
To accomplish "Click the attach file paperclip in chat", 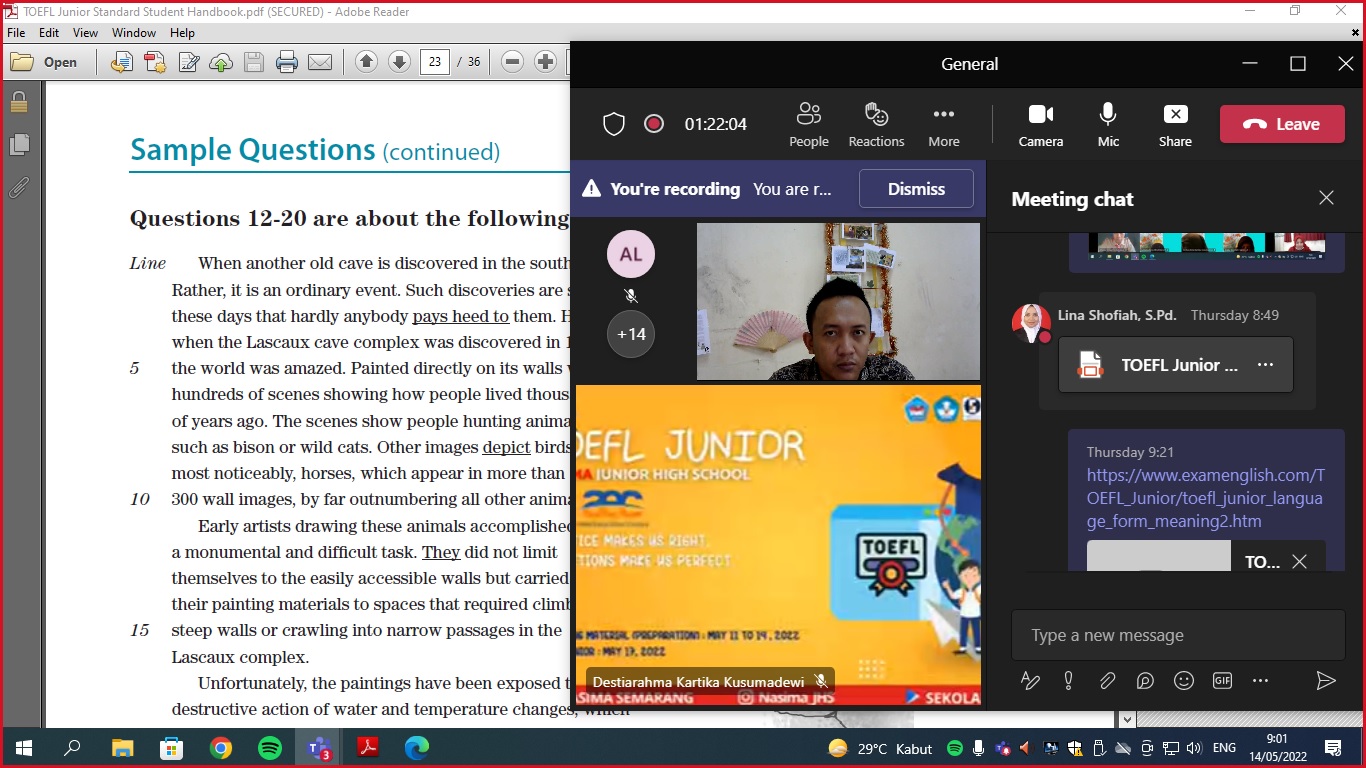I will tap(1107, 681).
